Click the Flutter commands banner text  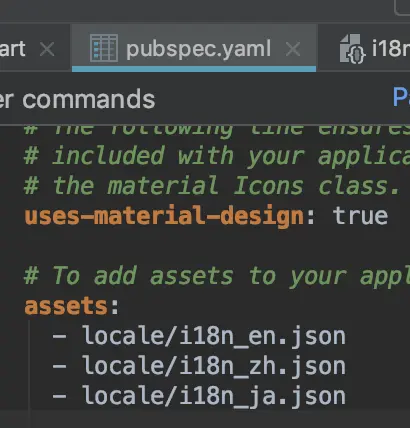tap(78, 99)
